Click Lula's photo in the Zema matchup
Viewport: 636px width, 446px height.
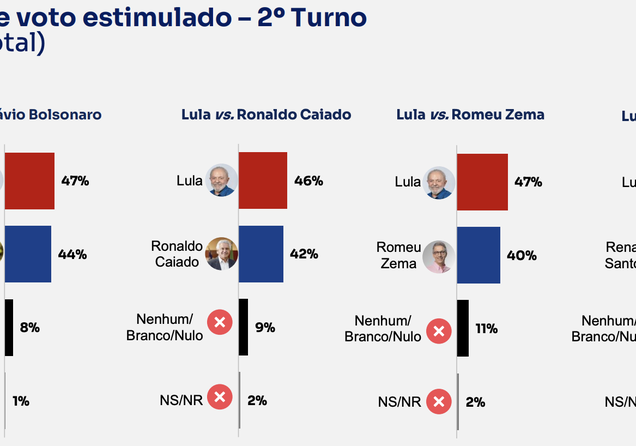tap(438, 182)
